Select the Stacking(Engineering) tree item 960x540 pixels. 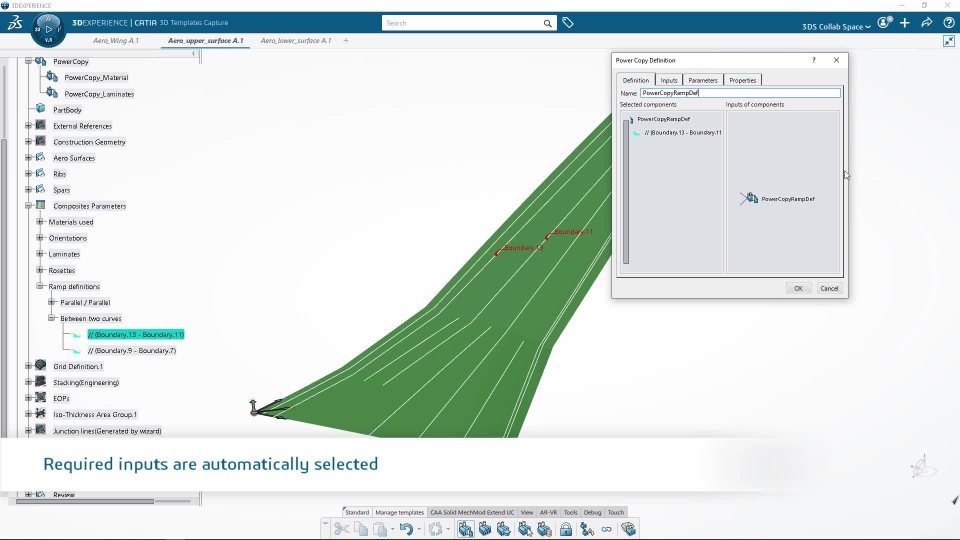[x=86, y=382]
